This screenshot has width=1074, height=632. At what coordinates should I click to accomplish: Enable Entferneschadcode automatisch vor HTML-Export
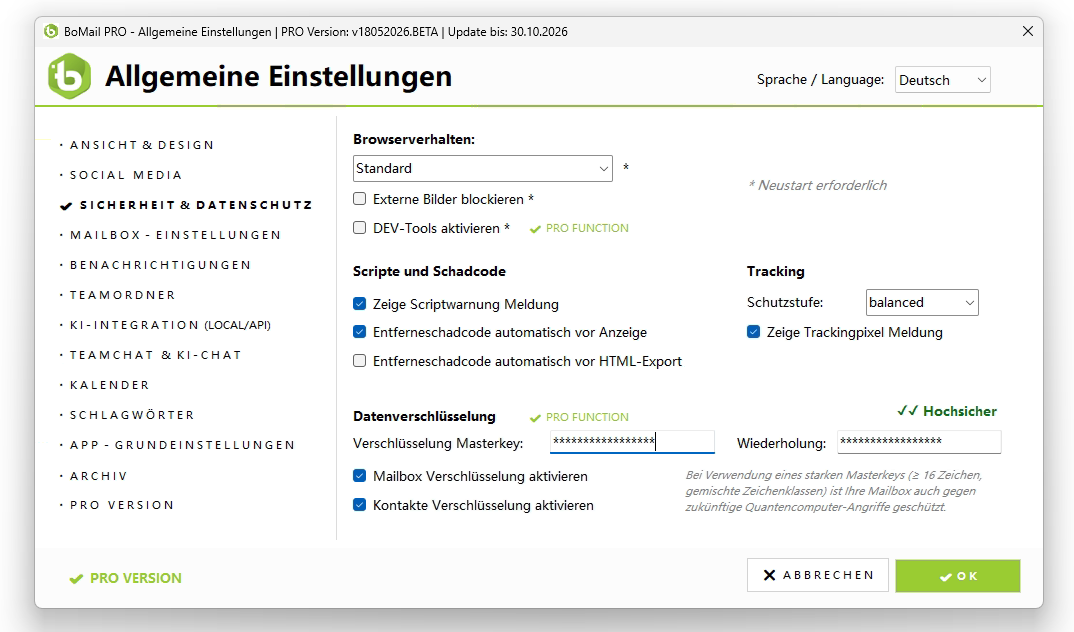coord(360,361)
